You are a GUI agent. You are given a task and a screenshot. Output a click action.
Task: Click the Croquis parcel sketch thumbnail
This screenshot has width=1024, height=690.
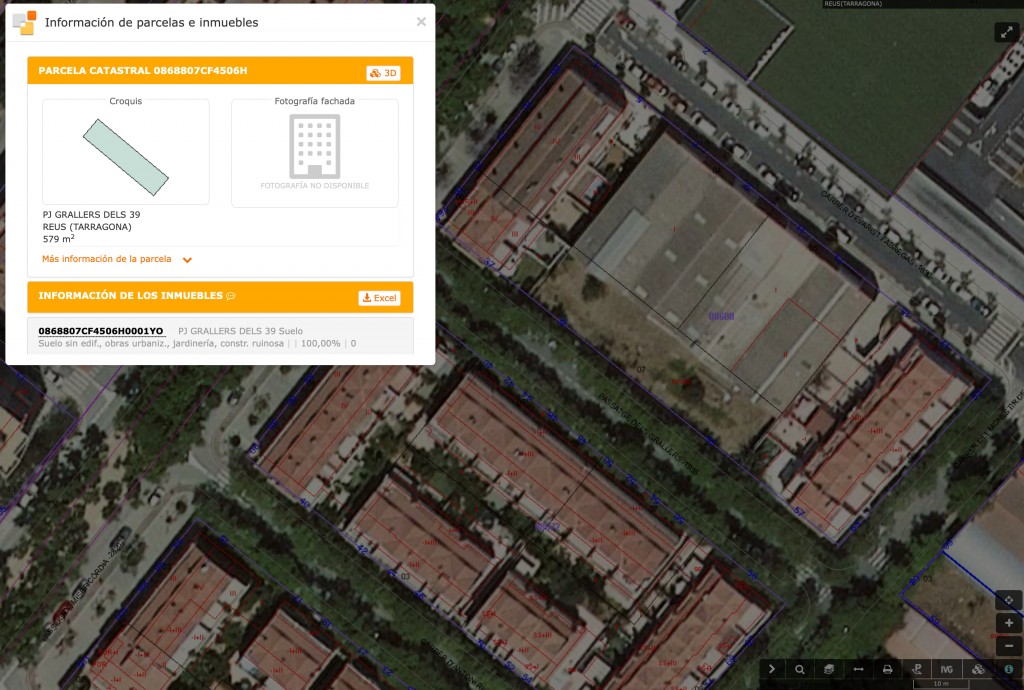tap(125, 152)
